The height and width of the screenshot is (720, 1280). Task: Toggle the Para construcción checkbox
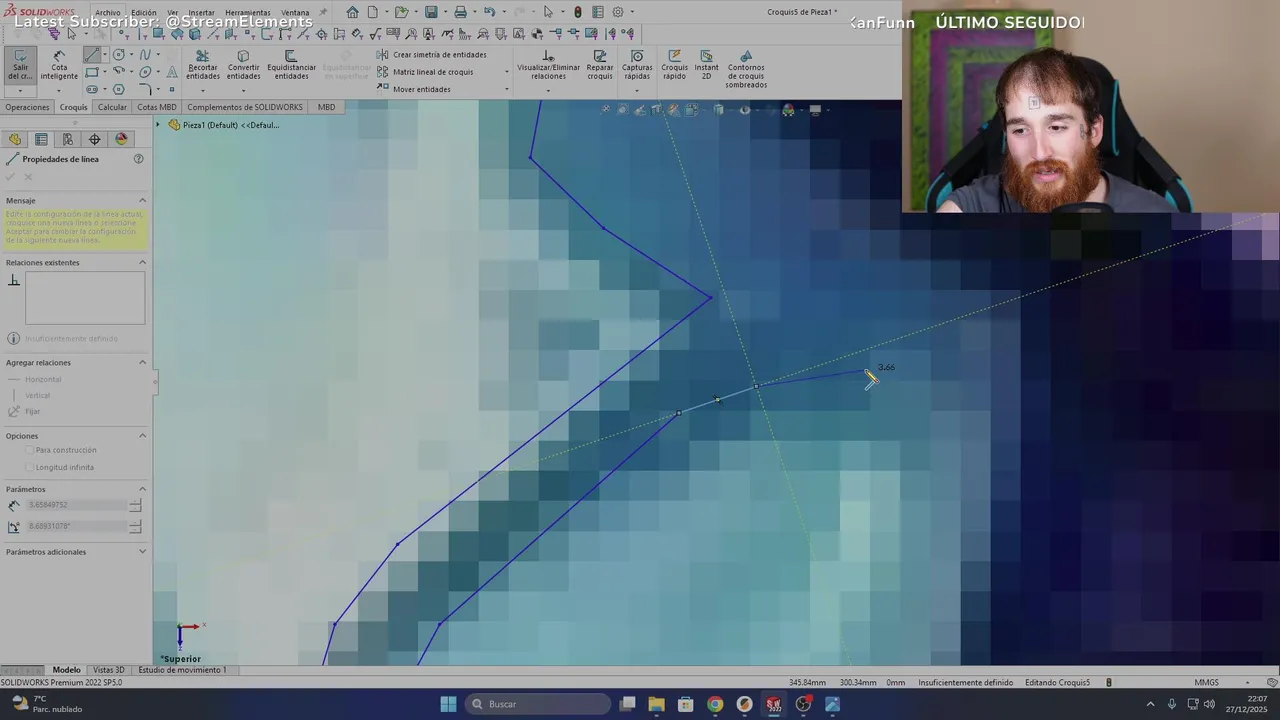pyautogui.click(x=30, y=450)
